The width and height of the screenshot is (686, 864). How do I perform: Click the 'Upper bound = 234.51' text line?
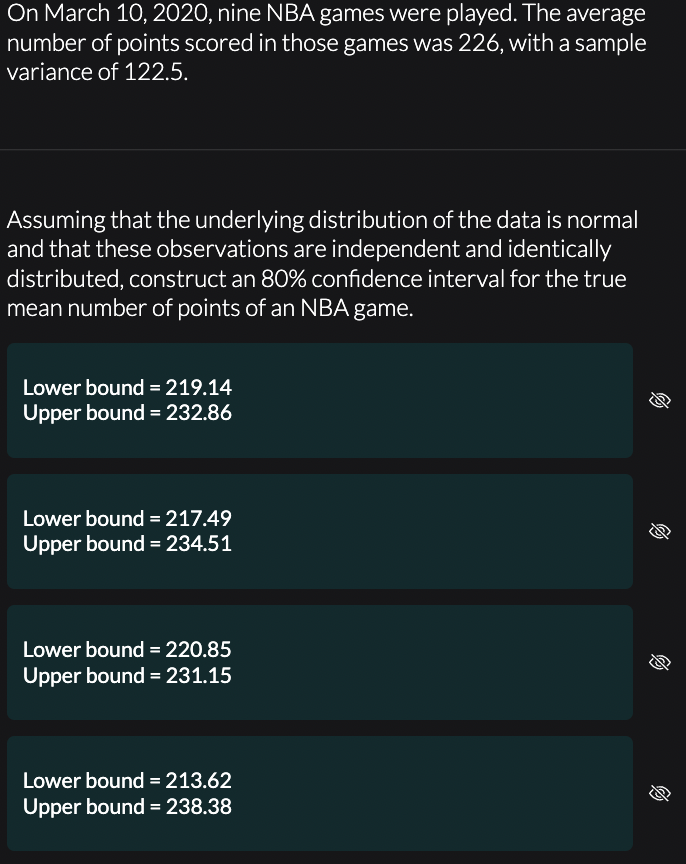point(127,544)
